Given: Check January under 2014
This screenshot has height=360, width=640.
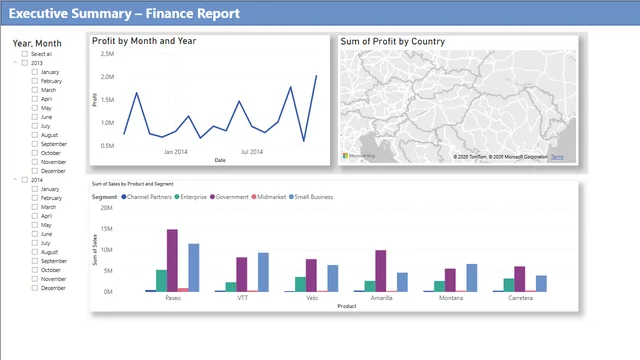Looking at the screenshot, I should (35, 189).
